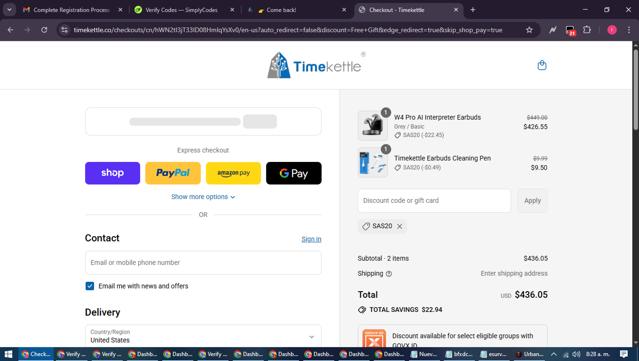639x361 pixels.
Task: Click the Earbuds Cleaning Pen thumbnail
Action: click(372, 162)
